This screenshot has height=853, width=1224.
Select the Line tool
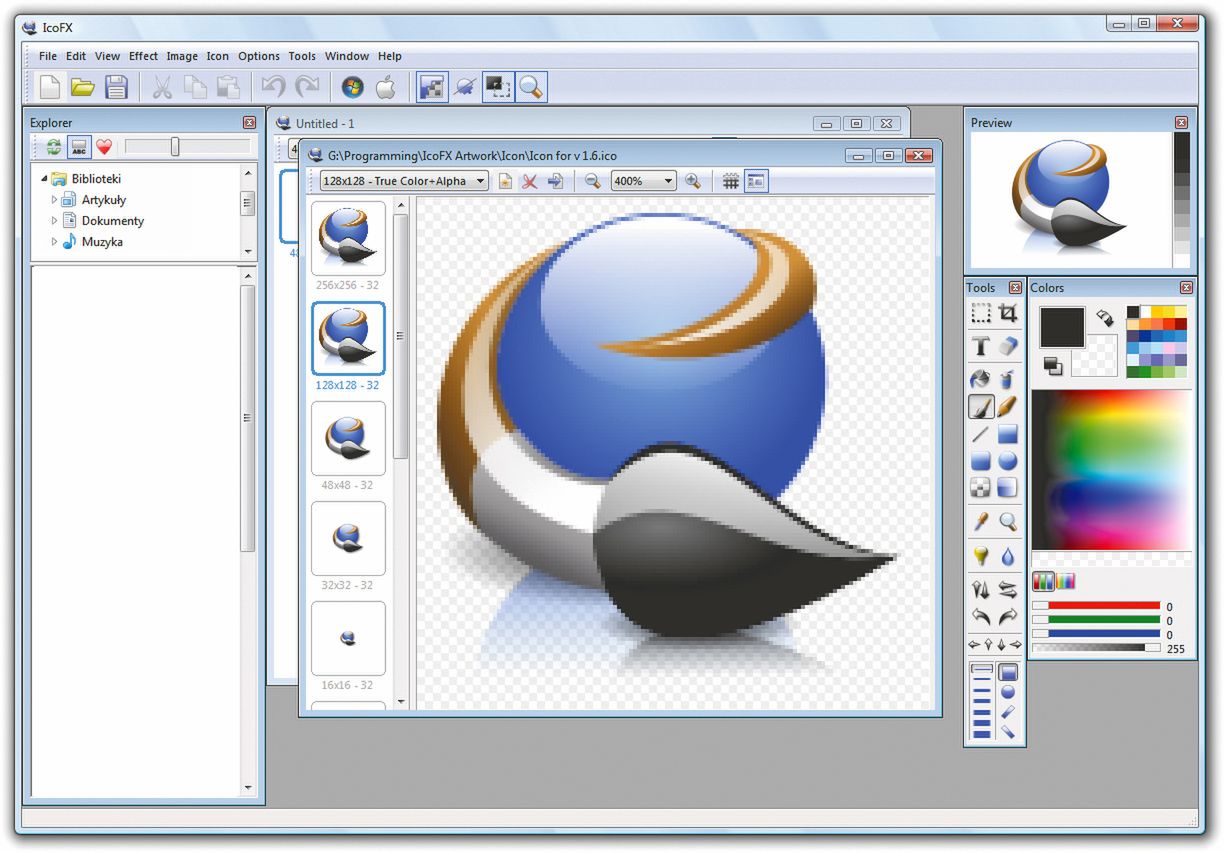(x=981, y=434)
